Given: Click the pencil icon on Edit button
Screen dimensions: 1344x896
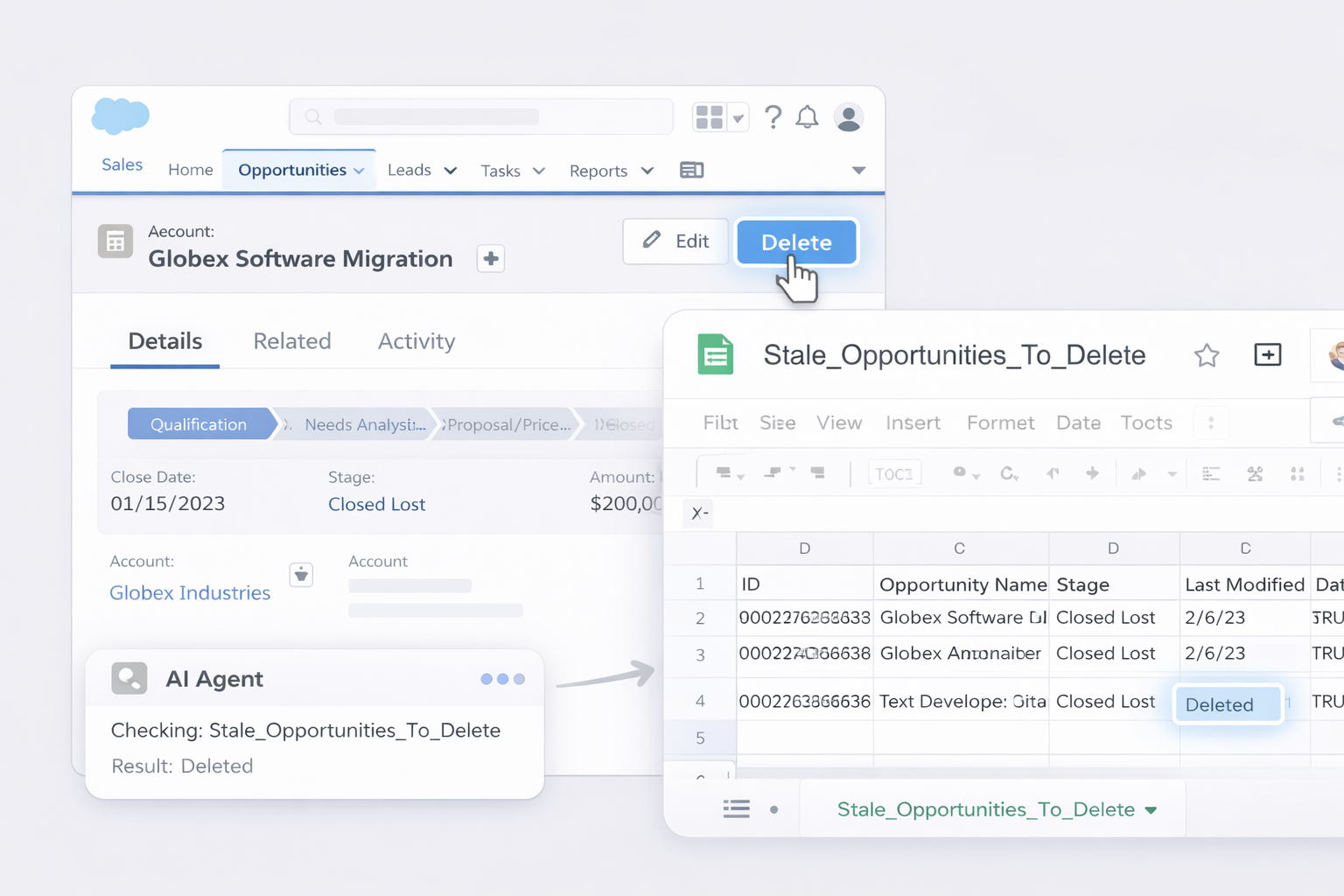Looking at the screenshot, I should pyautogui.click(x=652, y=240).
